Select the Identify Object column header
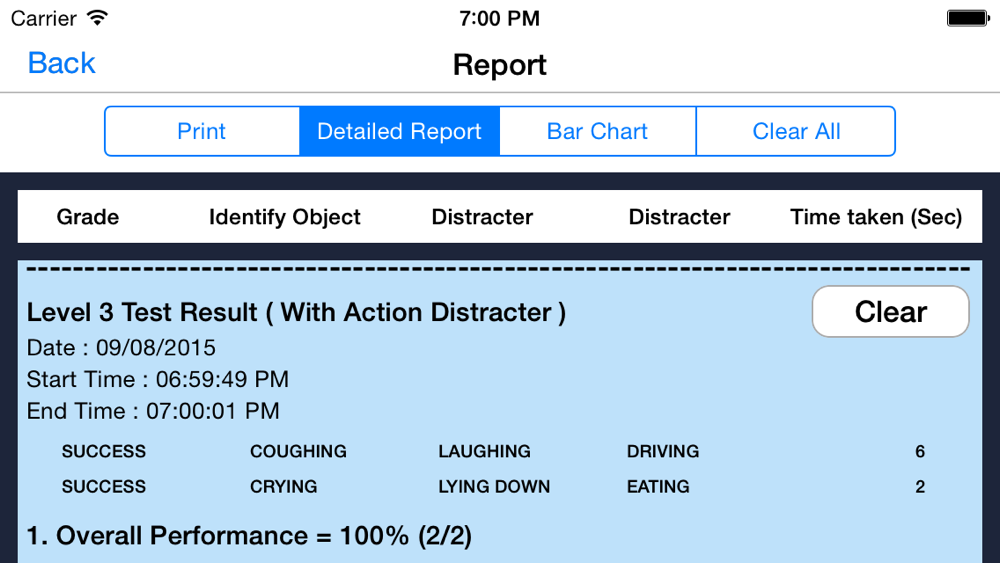The height and width of the screenshot is (563, 1000). point(284,217)
